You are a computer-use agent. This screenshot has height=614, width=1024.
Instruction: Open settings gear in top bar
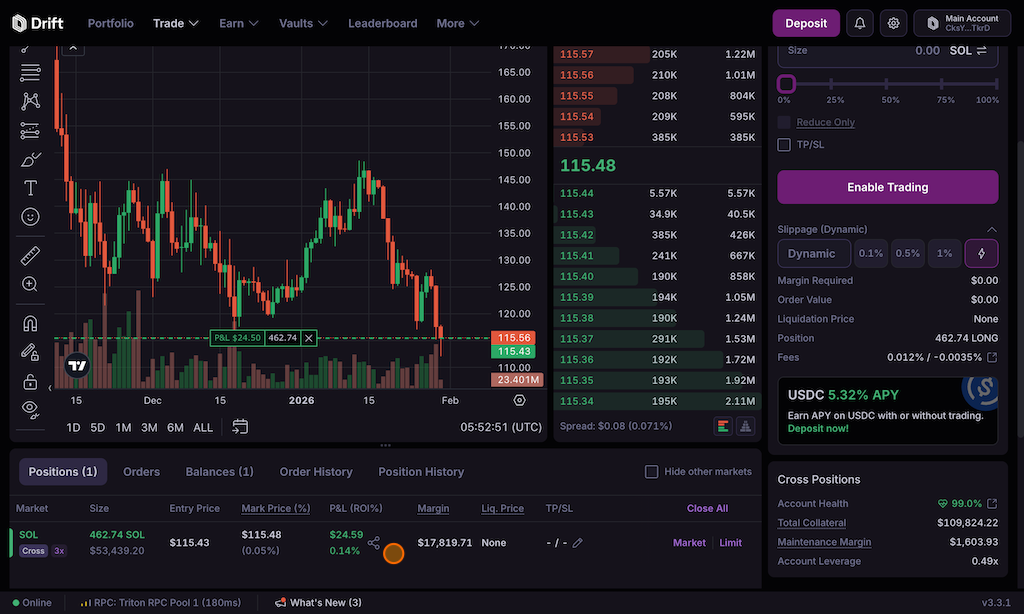click(894, 23)
